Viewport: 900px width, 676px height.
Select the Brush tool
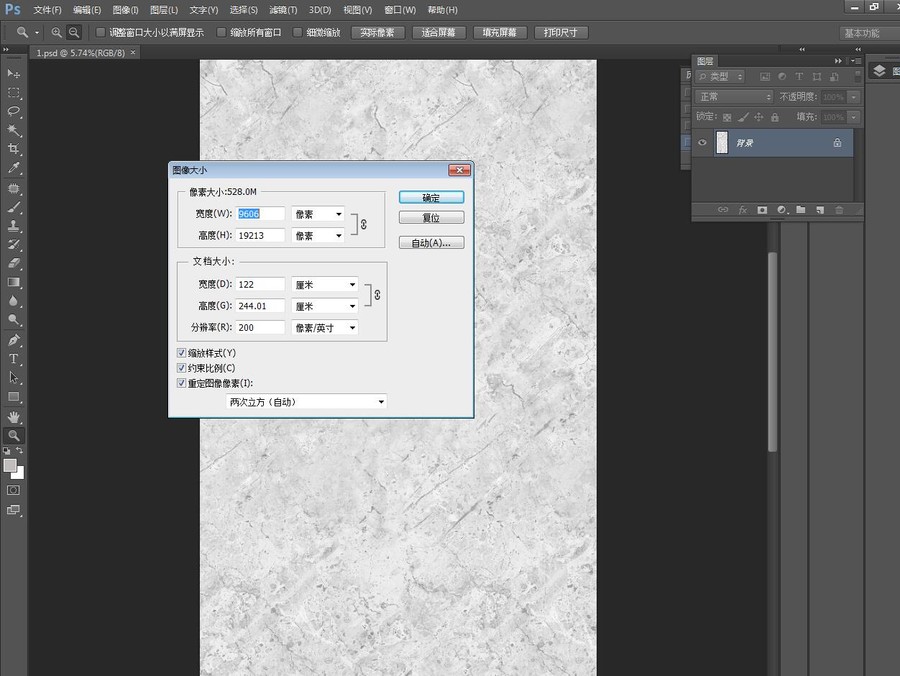pos(13,208)
